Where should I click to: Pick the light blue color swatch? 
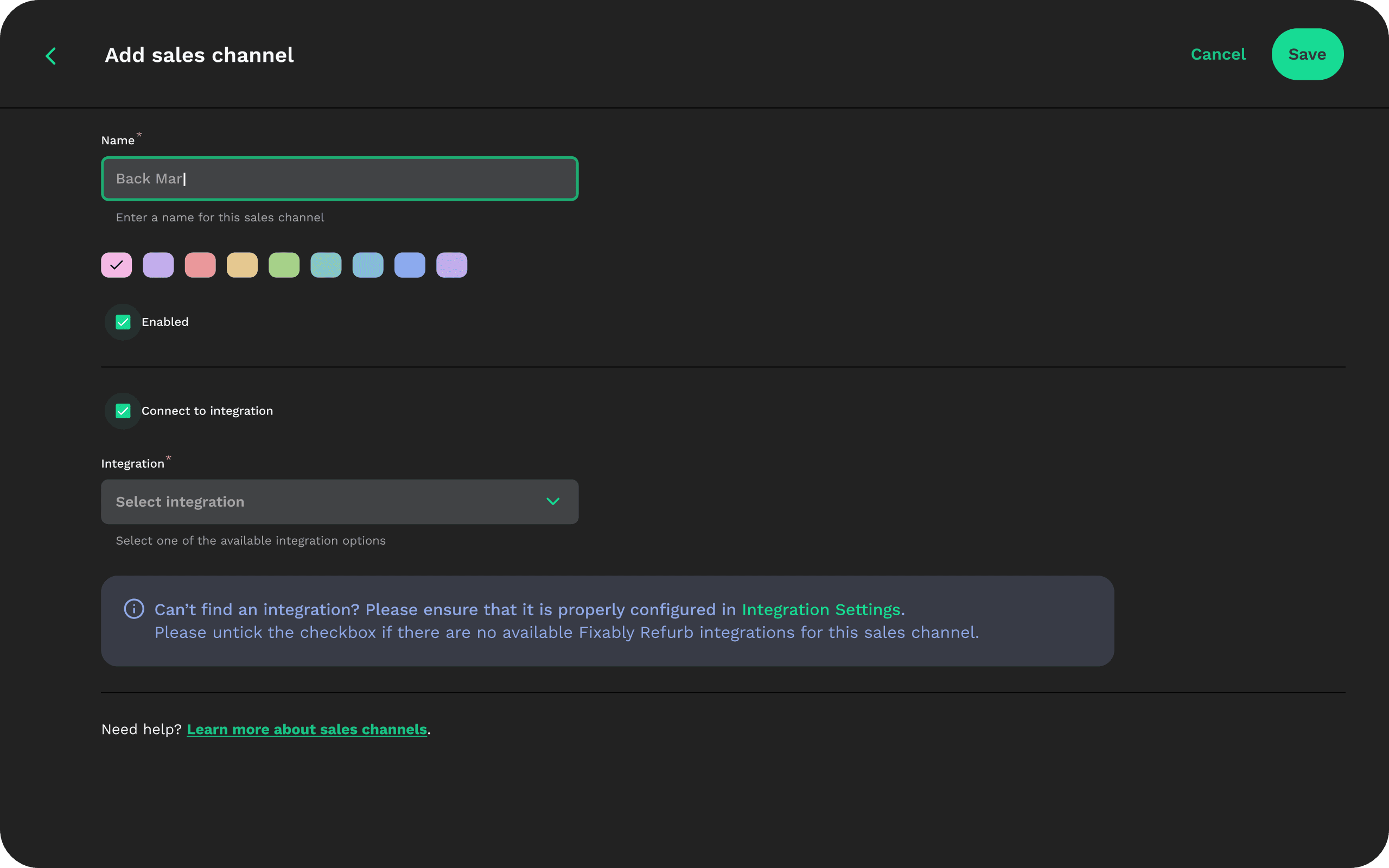click(368, 265)
